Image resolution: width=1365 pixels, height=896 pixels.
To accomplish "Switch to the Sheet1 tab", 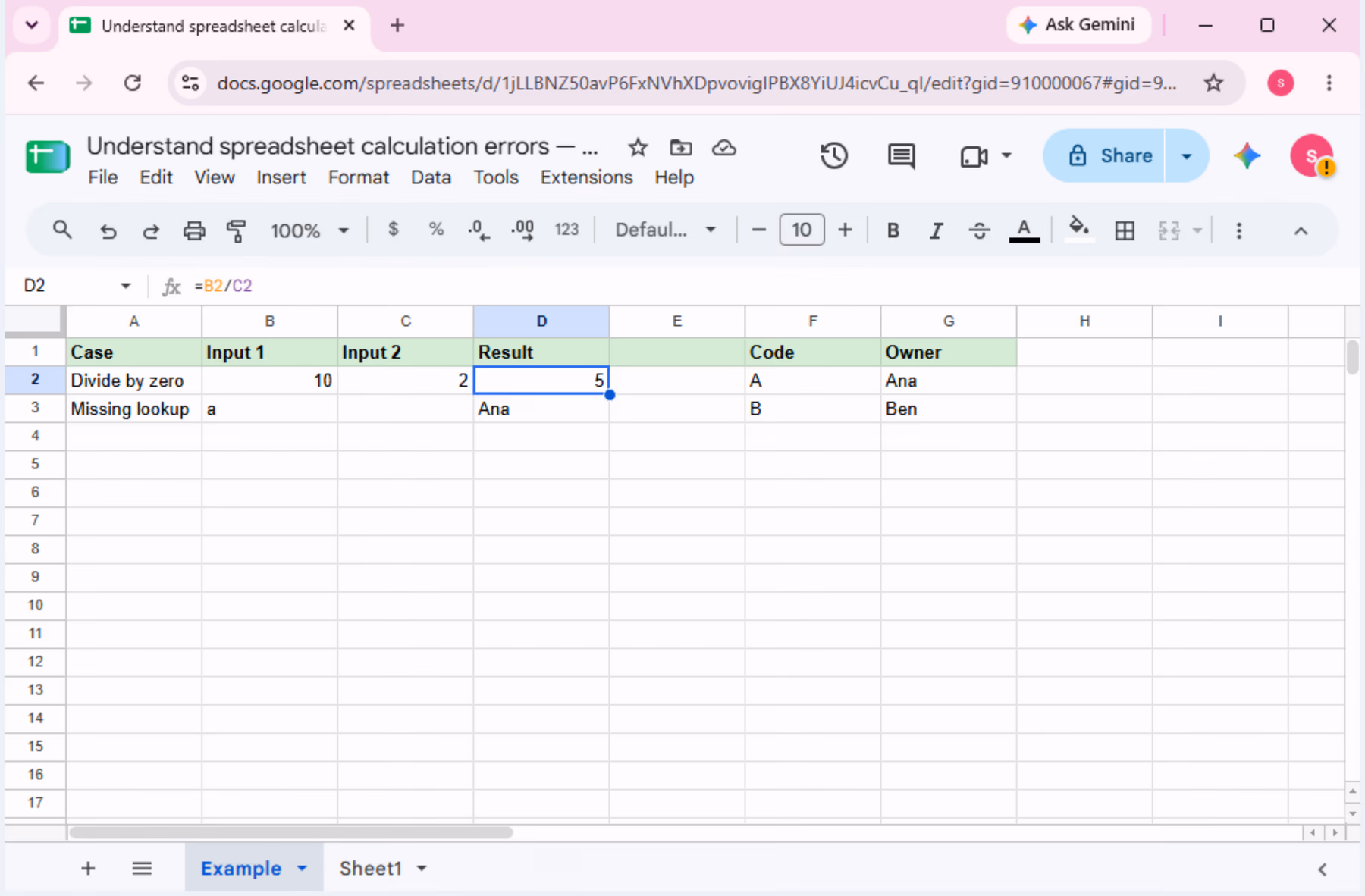I will [370, 869].
